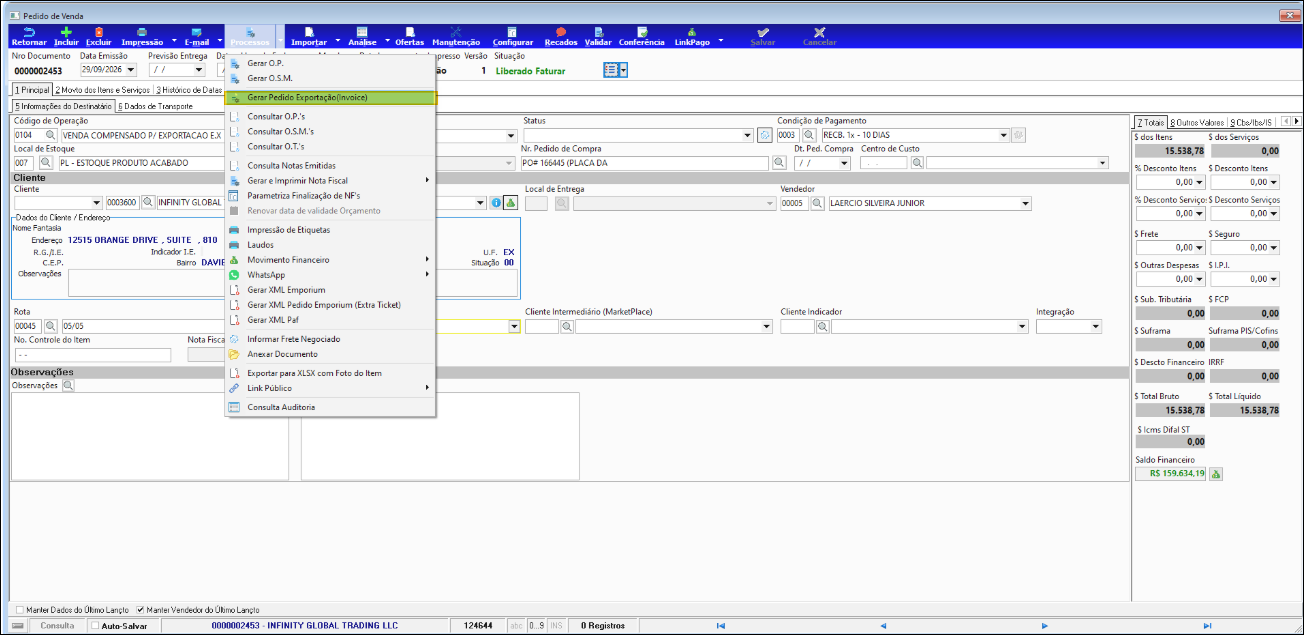The width and height of the screenshot is (1304, 635).
Task: Click the Importar toolbar icon
Action: pos(308,37)
